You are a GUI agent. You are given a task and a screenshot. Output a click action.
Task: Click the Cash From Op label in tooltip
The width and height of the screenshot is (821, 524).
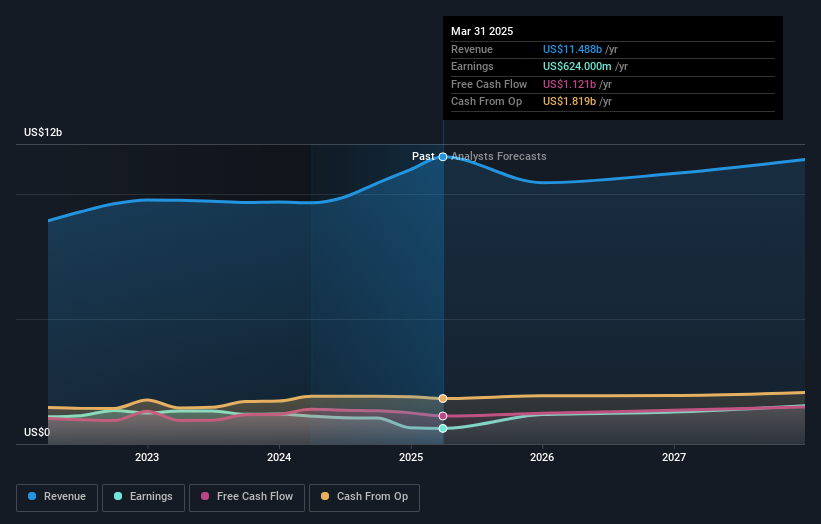(x=486, y=101)
